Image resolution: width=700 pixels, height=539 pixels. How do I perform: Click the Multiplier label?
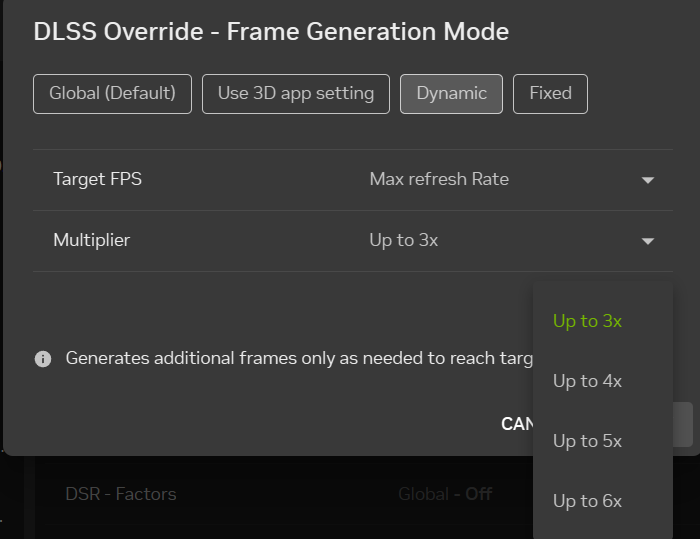pyautogui.click(x=92, y=241)
